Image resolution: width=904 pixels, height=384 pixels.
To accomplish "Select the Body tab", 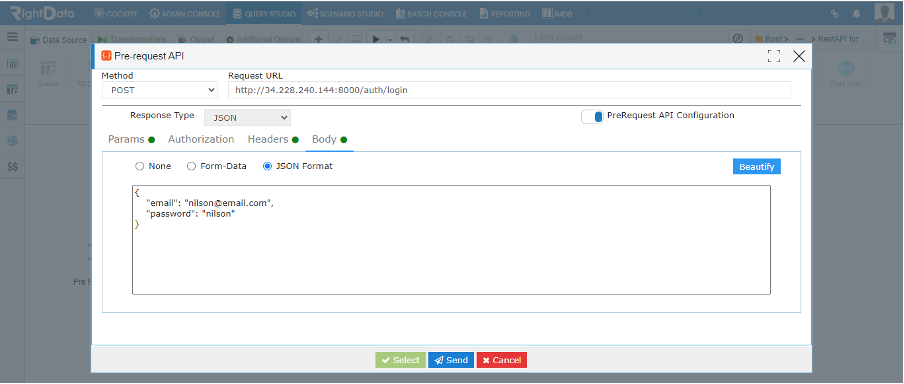I will (x=329, y=140).
